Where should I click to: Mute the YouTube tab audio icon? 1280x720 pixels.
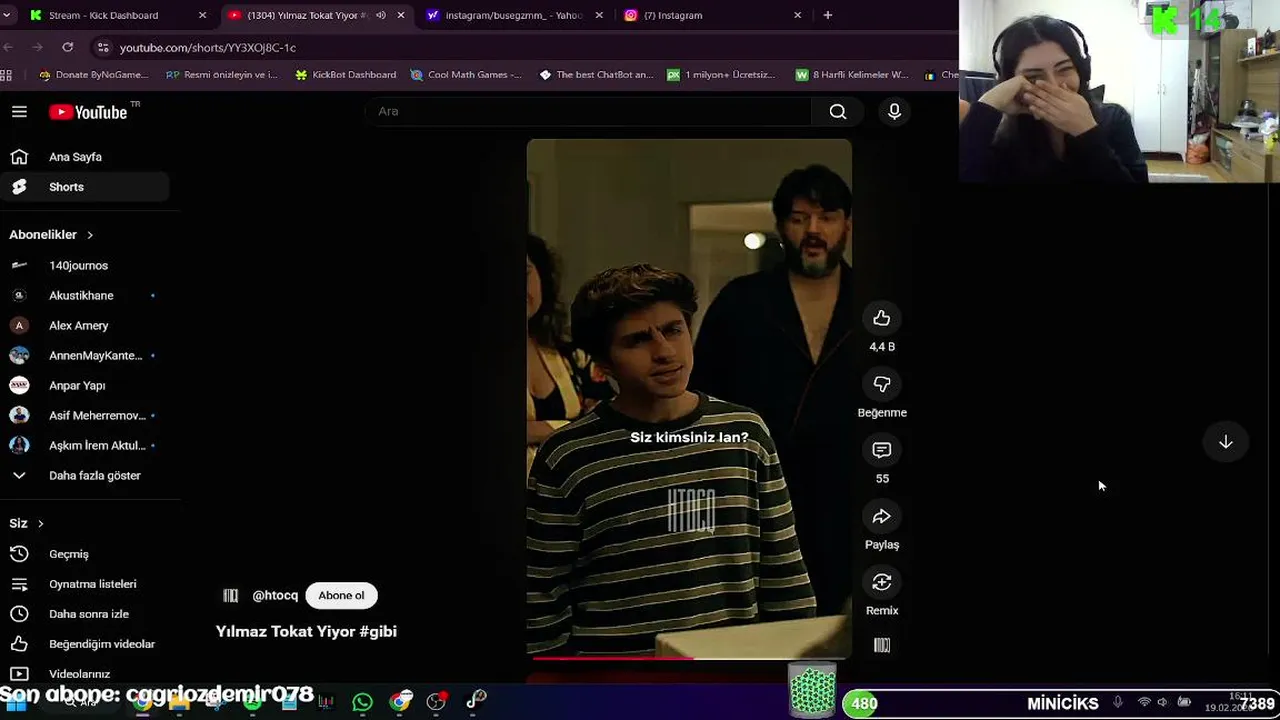(380, 15)
